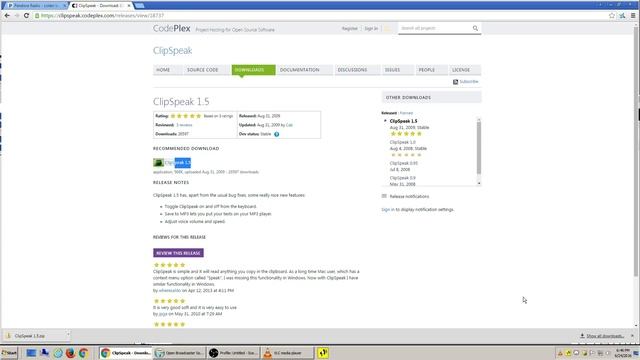Open the ClipSpeak 1.5.zip download item menu arrow
This screenshot has height=360, width=640.
coord(68,335)
